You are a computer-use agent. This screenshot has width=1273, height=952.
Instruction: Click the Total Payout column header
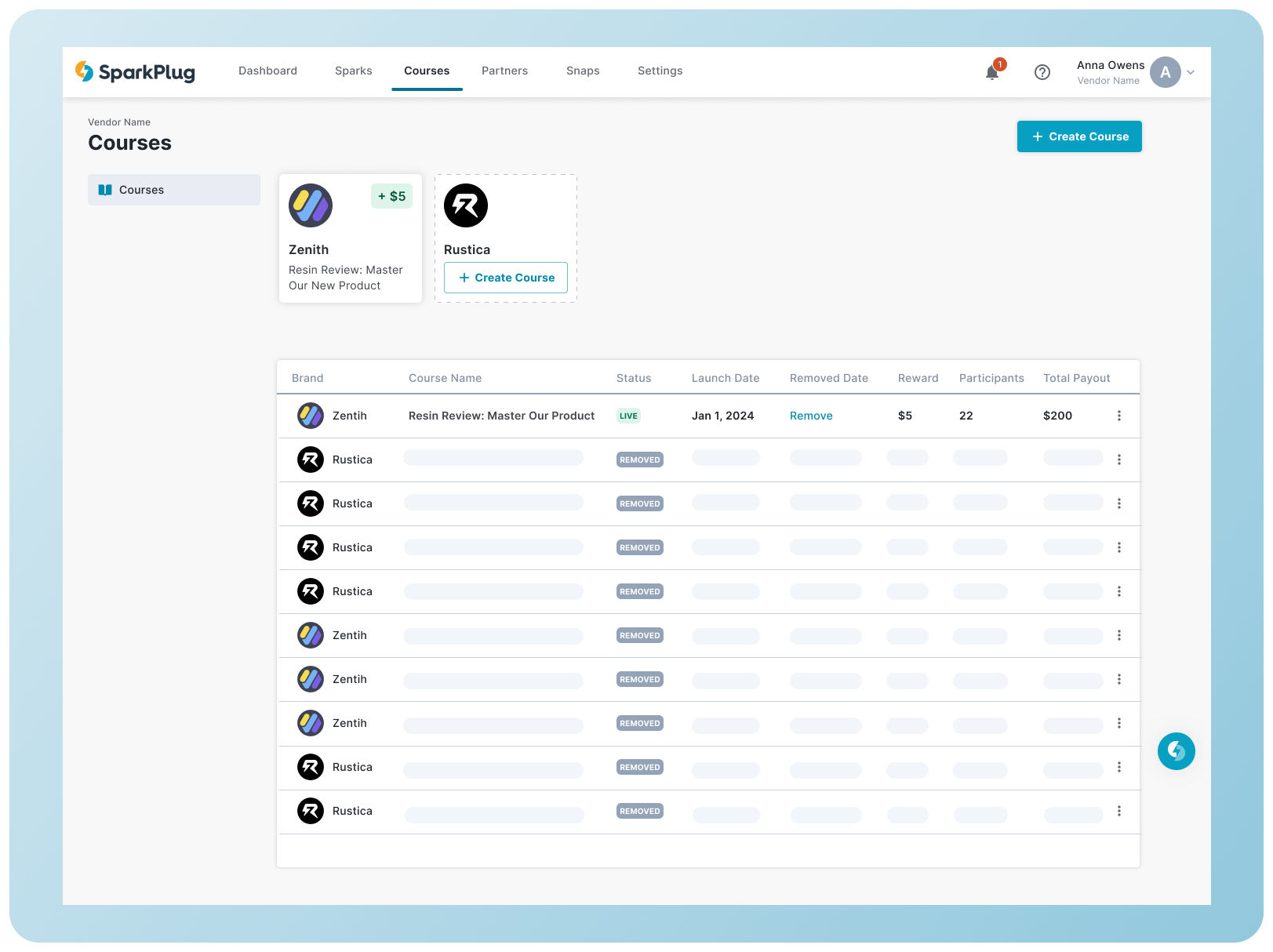pyautogui.click(x=1077, y=378)
